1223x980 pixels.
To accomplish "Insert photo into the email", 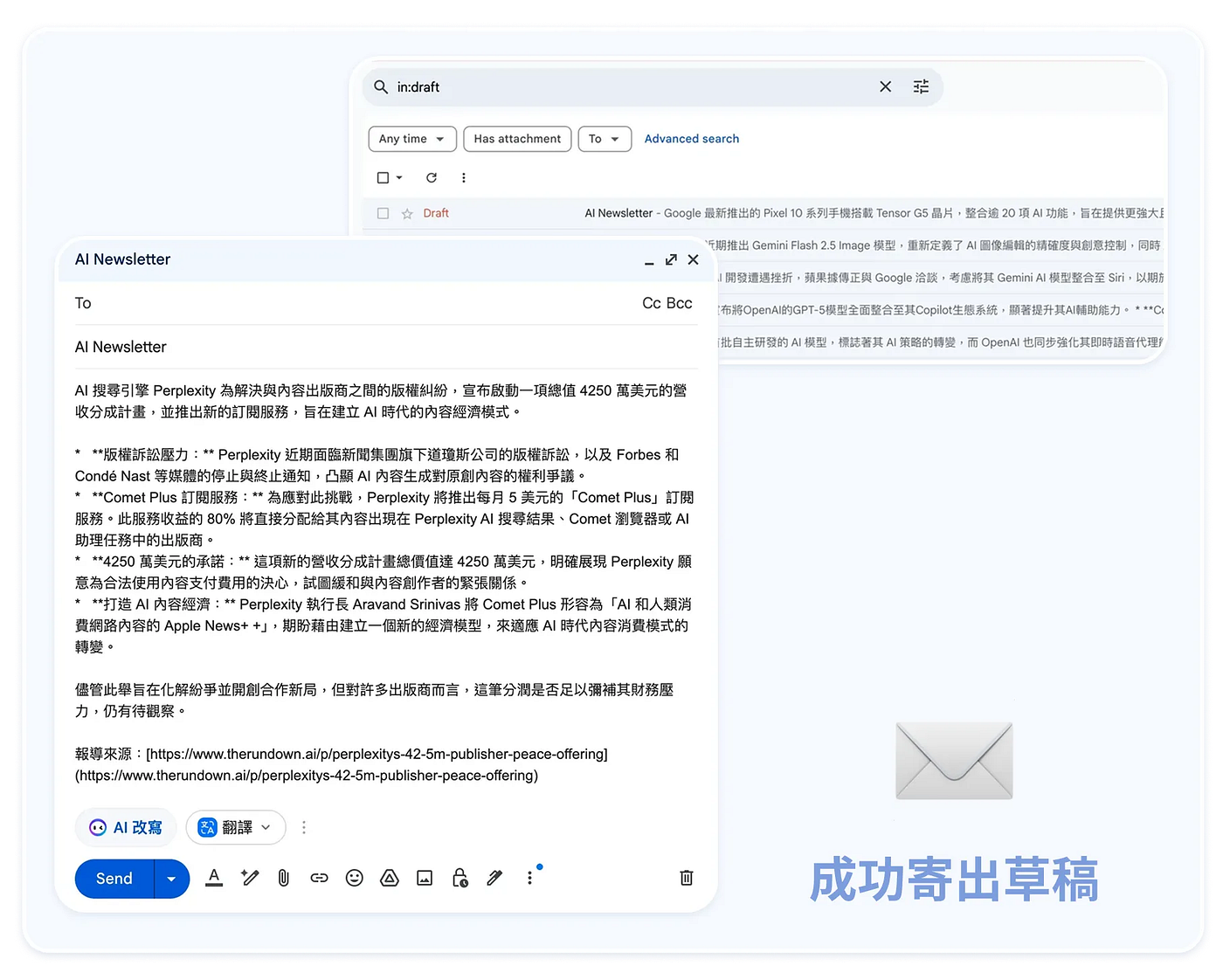I will pyautogui.click(x=425, y=878).
